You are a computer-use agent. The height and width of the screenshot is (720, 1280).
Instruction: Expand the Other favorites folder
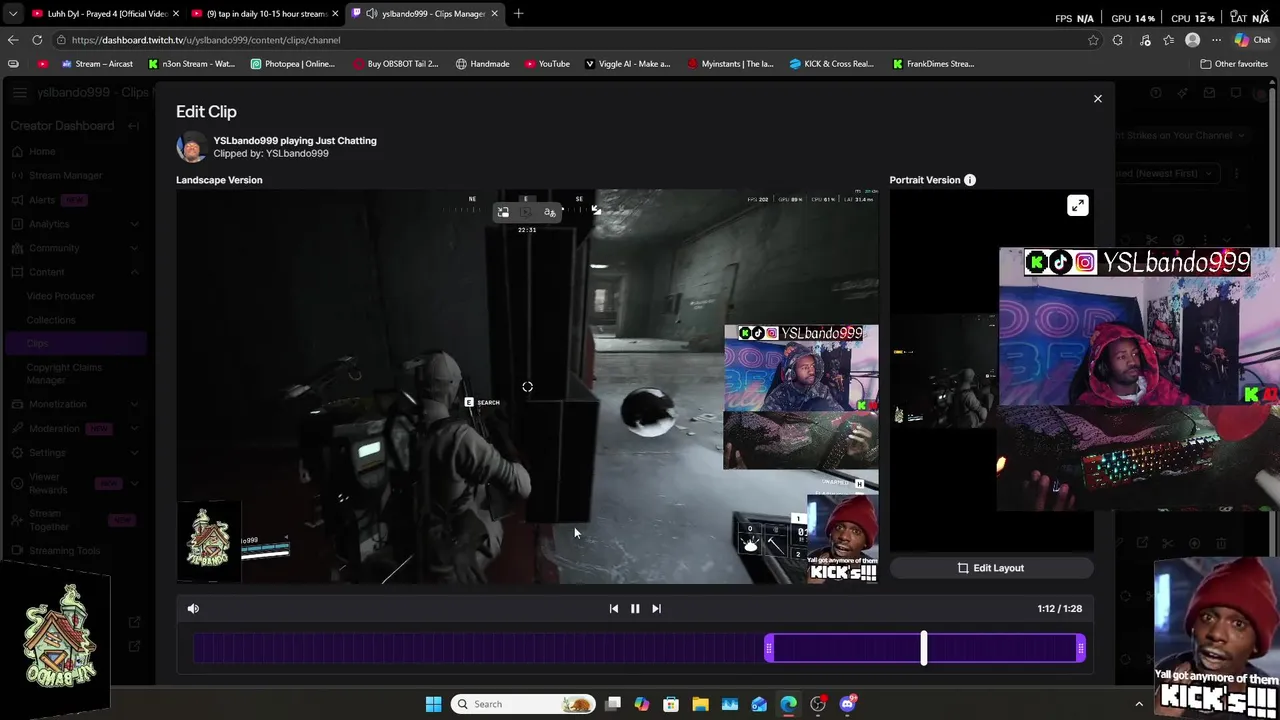pyautogui.click(x=1234, y=64)
